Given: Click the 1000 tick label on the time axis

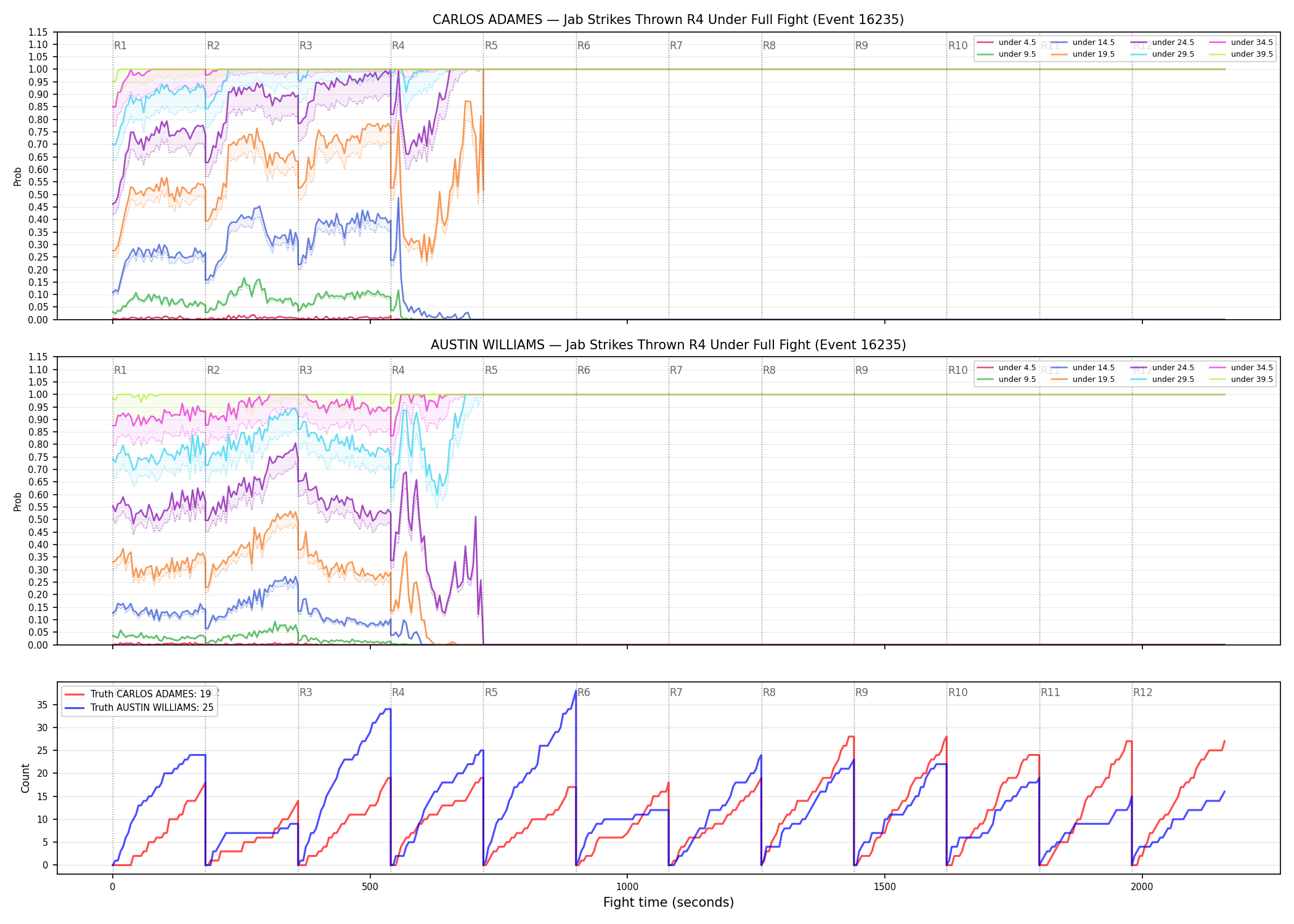Looking at the screenshot, I should pos(627,887).
